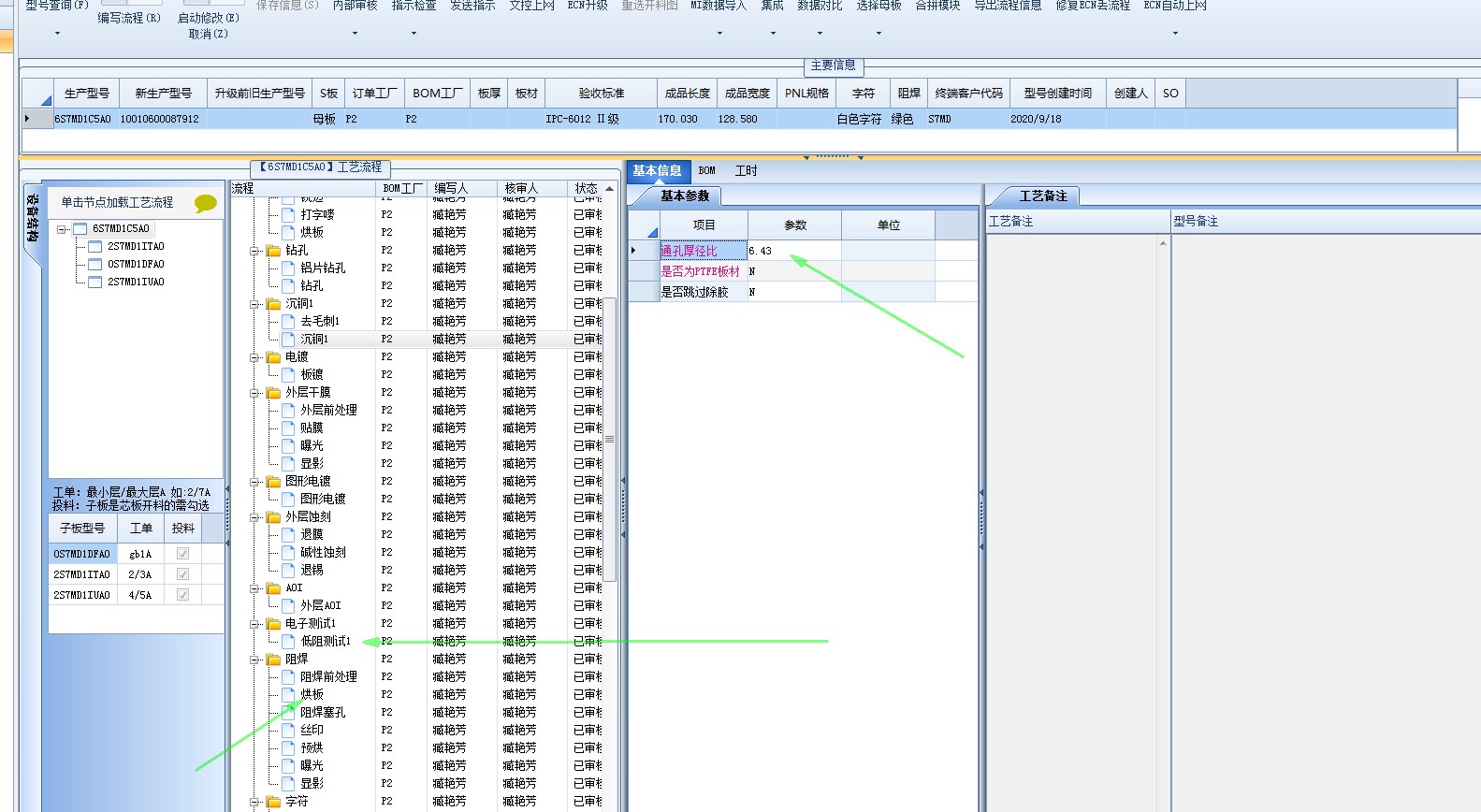Switch to the BOM tab
Viewport: 1481px width, 812px height.
[x=706, y=171]
